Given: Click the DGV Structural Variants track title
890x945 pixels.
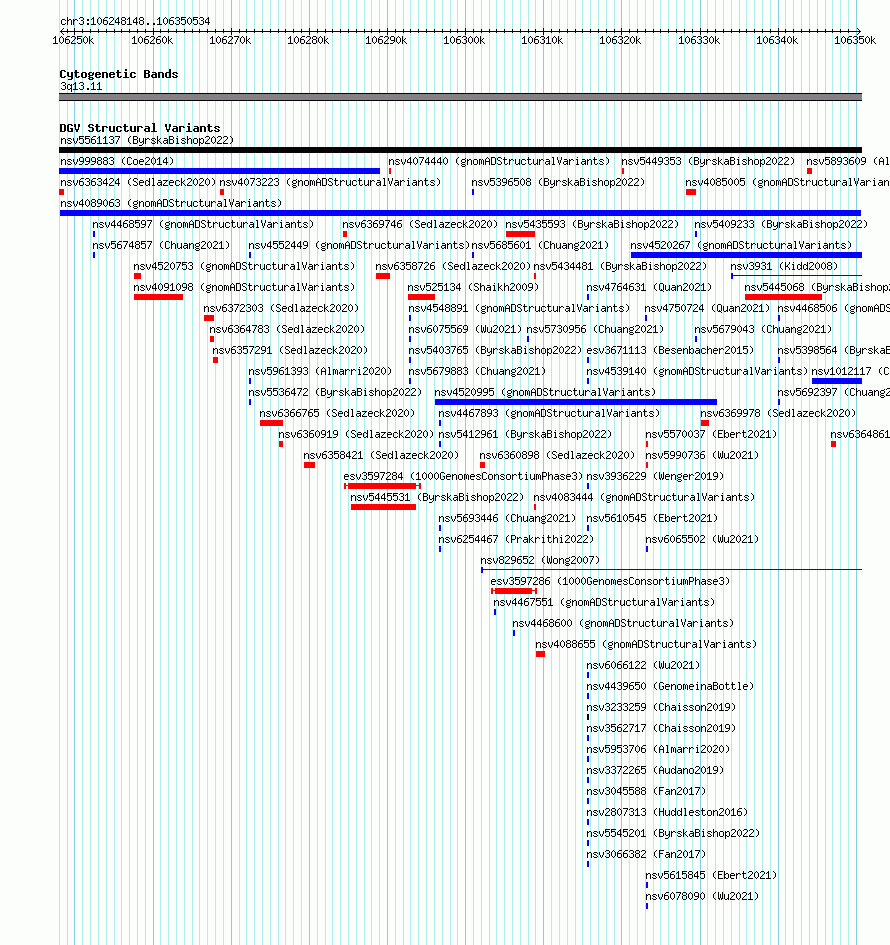Looking at the screenshot, I should 140,128.
